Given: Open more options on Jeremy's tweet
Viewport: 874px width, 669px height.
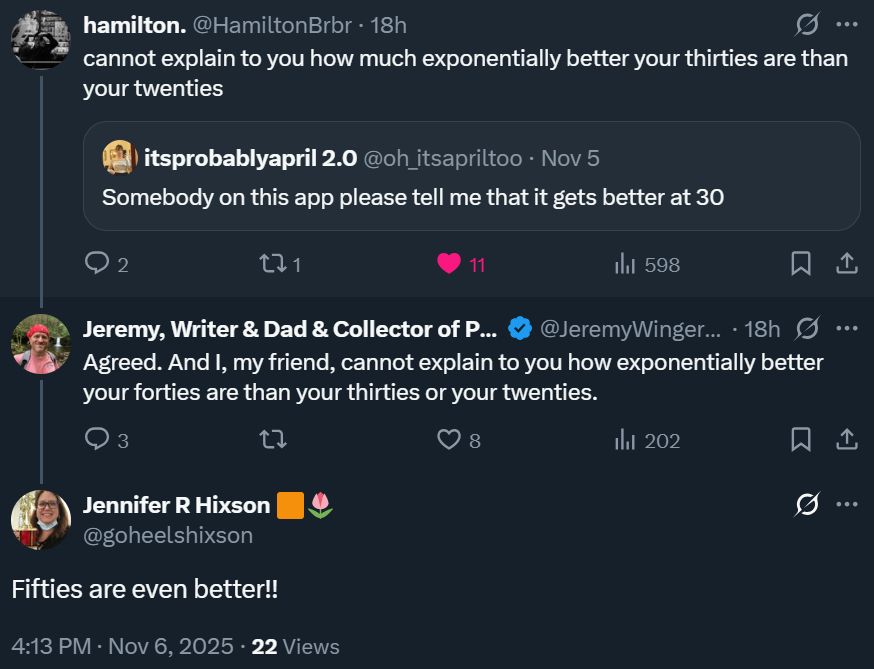Looking at the screenshot, I should pyautogui.click(x=846, y=328).
